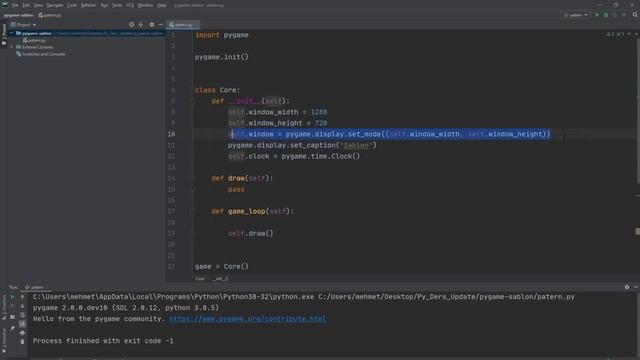The width and height of the screenshot is (640, 360).
Task: Select the patern.py editor tab
Action: (x=183, y=25)
